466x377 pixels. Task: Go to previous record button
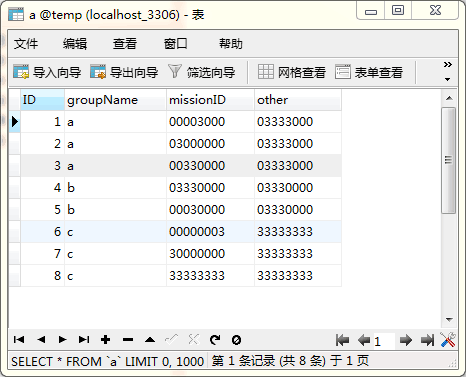click(x=41, y=340)
